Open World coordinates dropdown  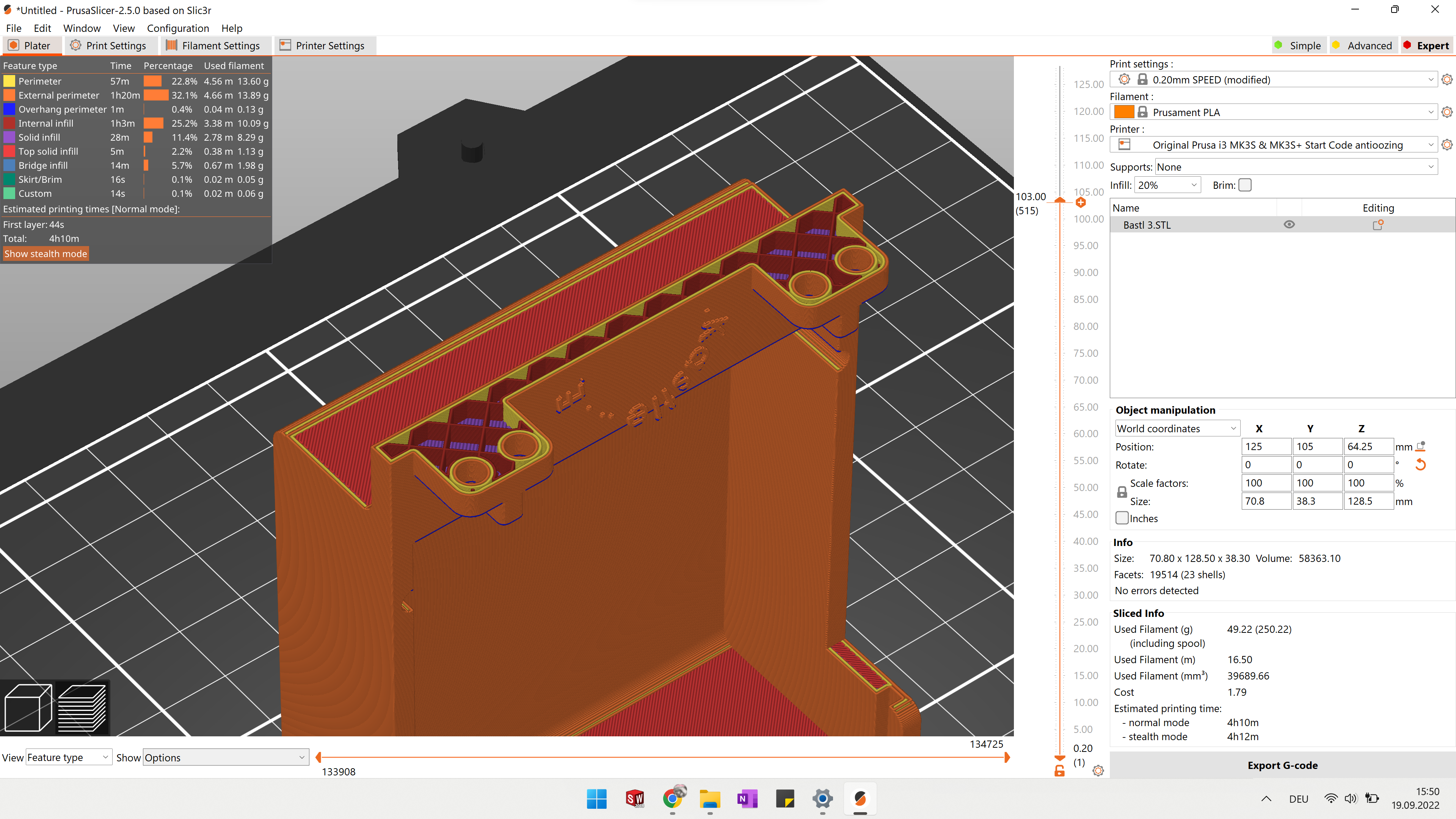[1177, 428]
